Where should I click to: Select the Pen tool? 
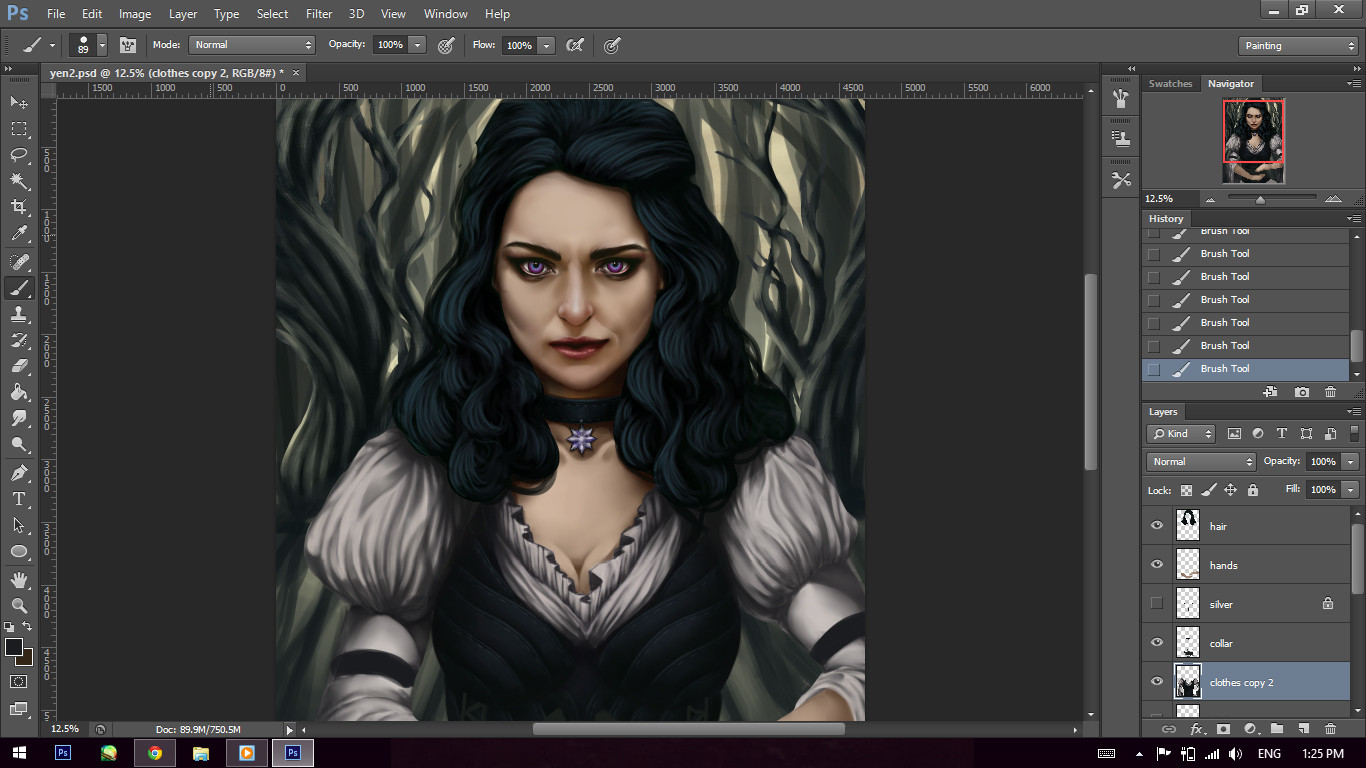(19, 473)
